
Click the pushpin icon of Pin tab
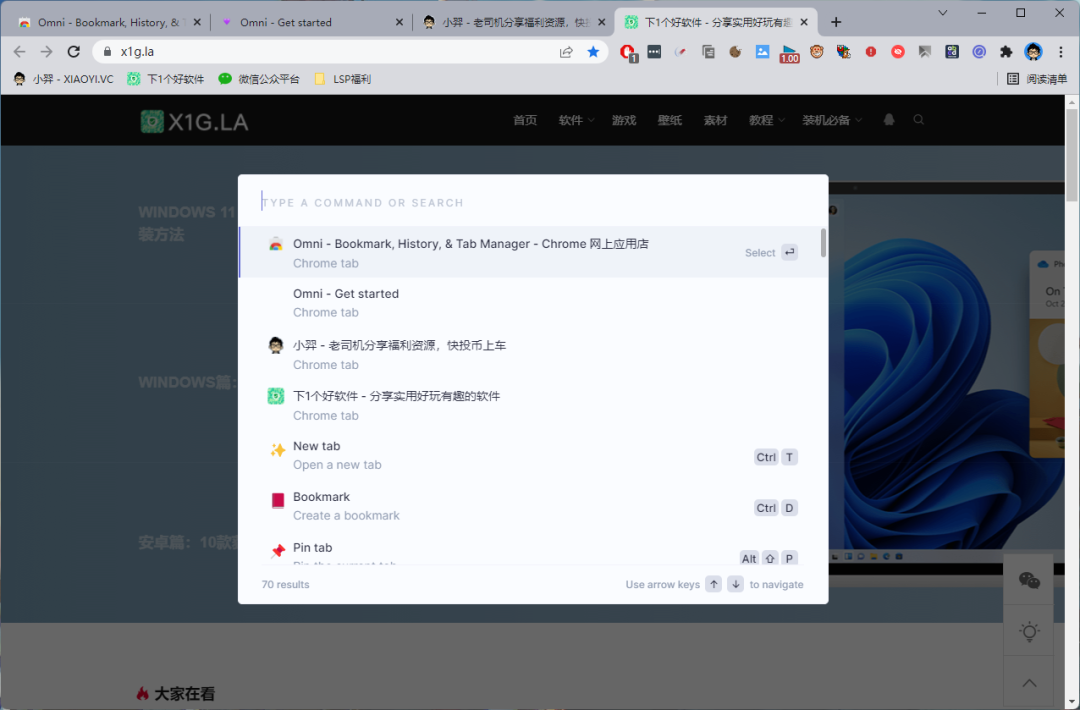click(278, 551)
